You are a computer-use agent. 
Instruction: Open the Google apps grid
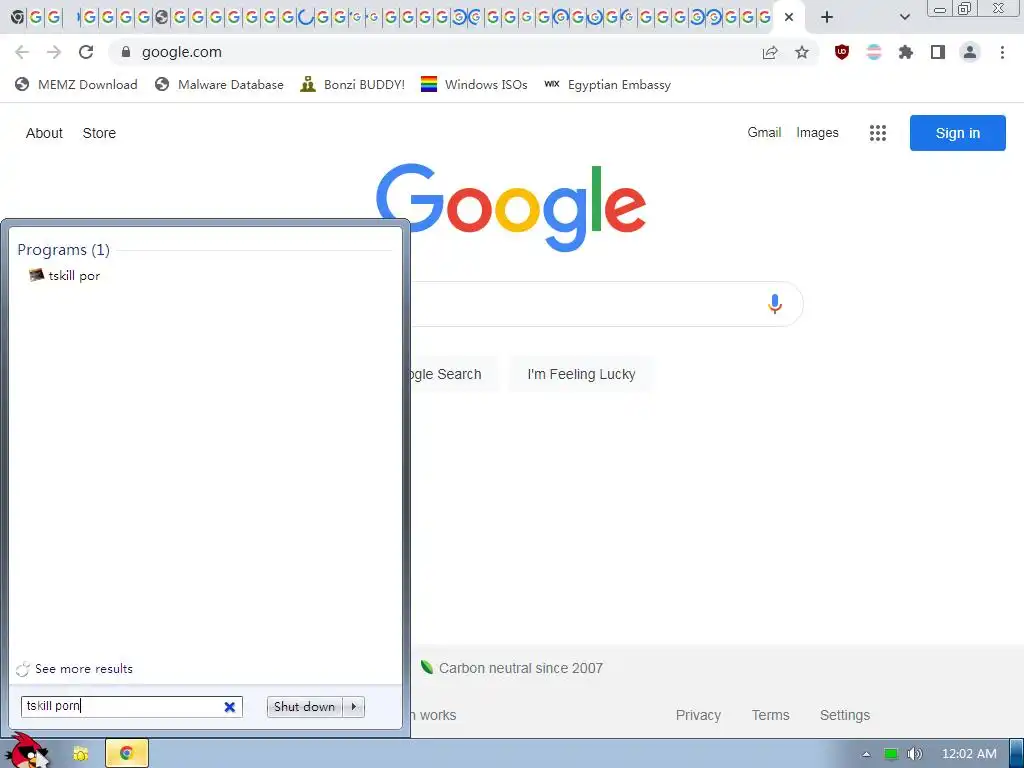pos(878,133)
